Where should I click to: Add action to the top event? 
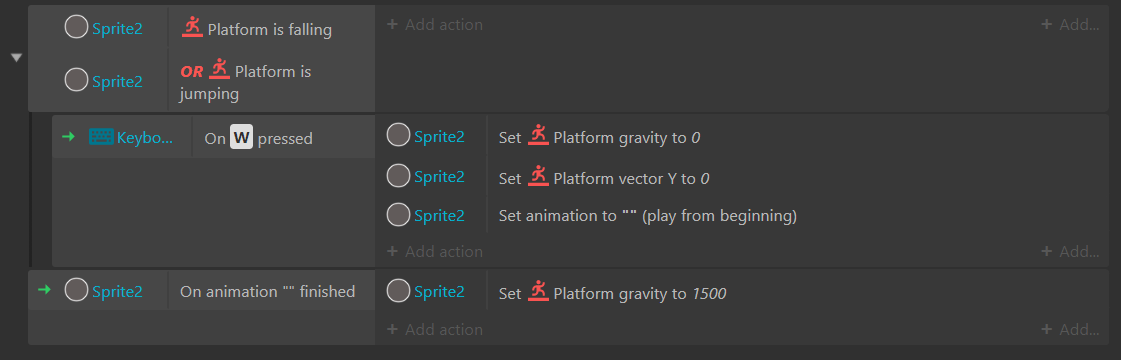click(435, 25)
